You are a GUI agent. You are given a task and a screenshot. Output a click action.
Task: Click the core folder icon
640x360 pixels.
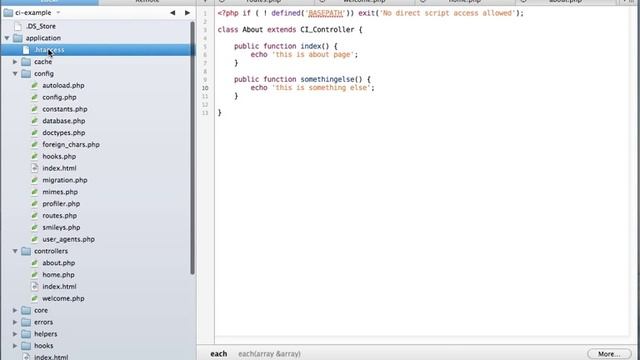tap(26, 310)
